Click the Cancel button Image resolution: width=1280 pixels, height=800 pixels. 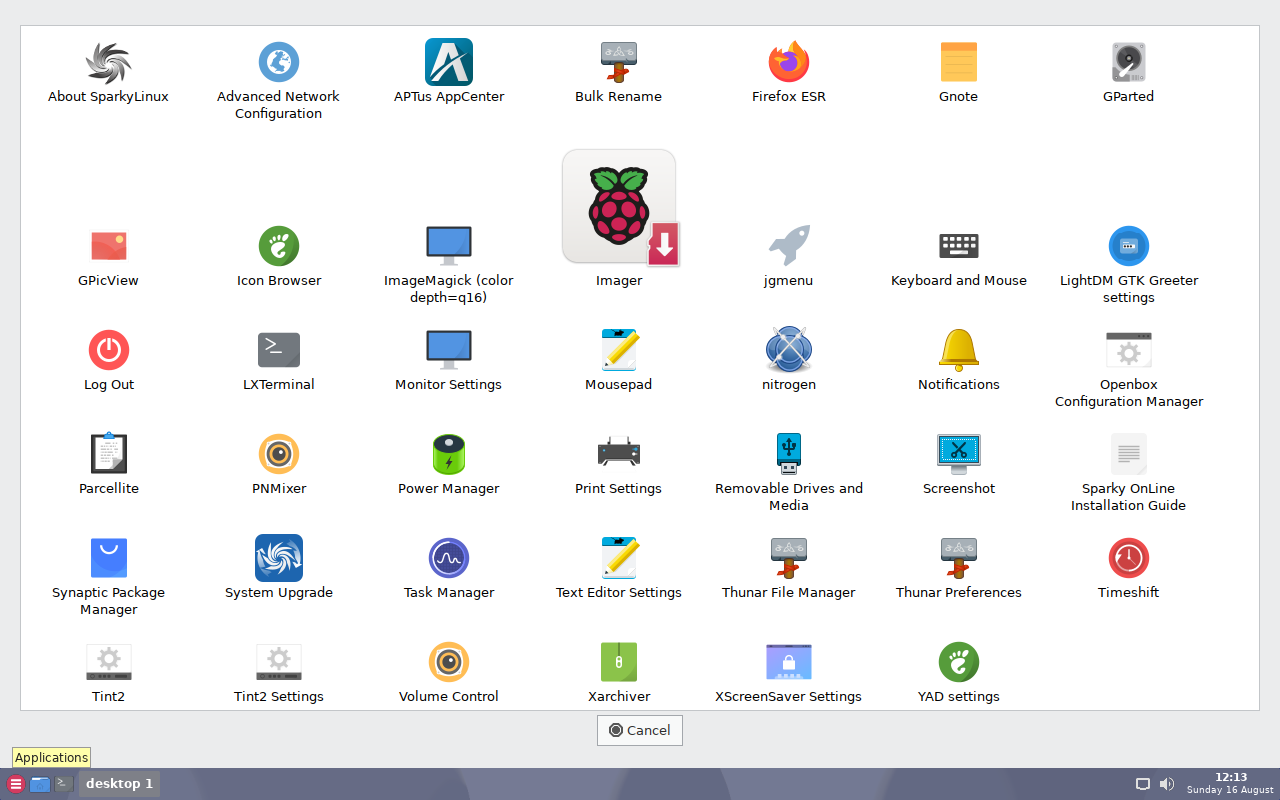640,730
